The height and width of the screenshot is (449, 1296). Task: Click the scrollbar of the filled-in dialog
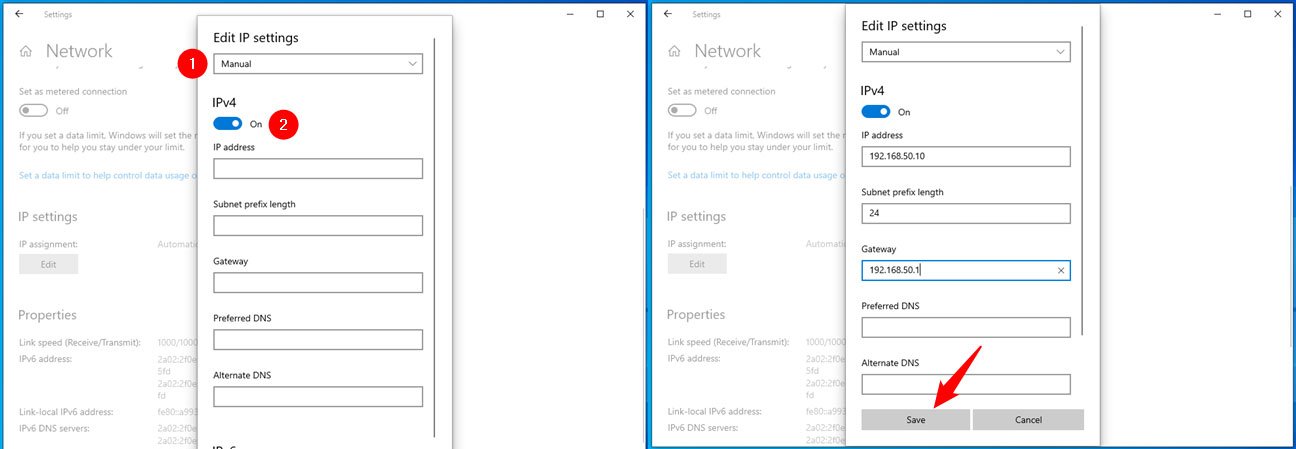[1083, 182]
